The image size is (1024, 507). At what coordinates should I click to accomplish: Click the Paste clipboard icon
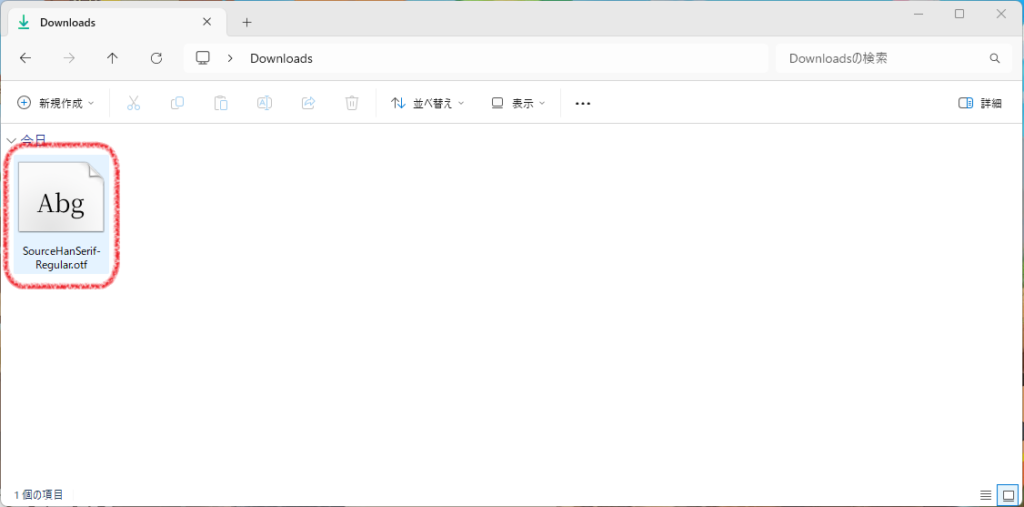coord(221,103)
